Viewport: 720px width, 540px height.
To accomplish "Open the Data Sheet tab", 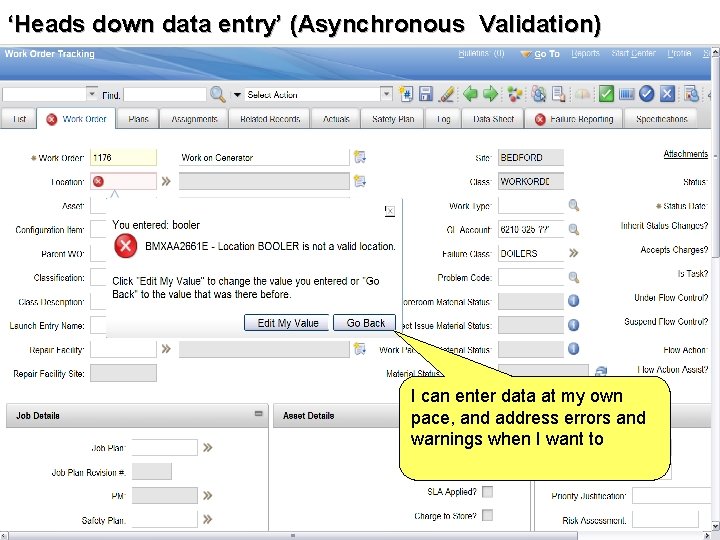I will (x=493, y=119).
